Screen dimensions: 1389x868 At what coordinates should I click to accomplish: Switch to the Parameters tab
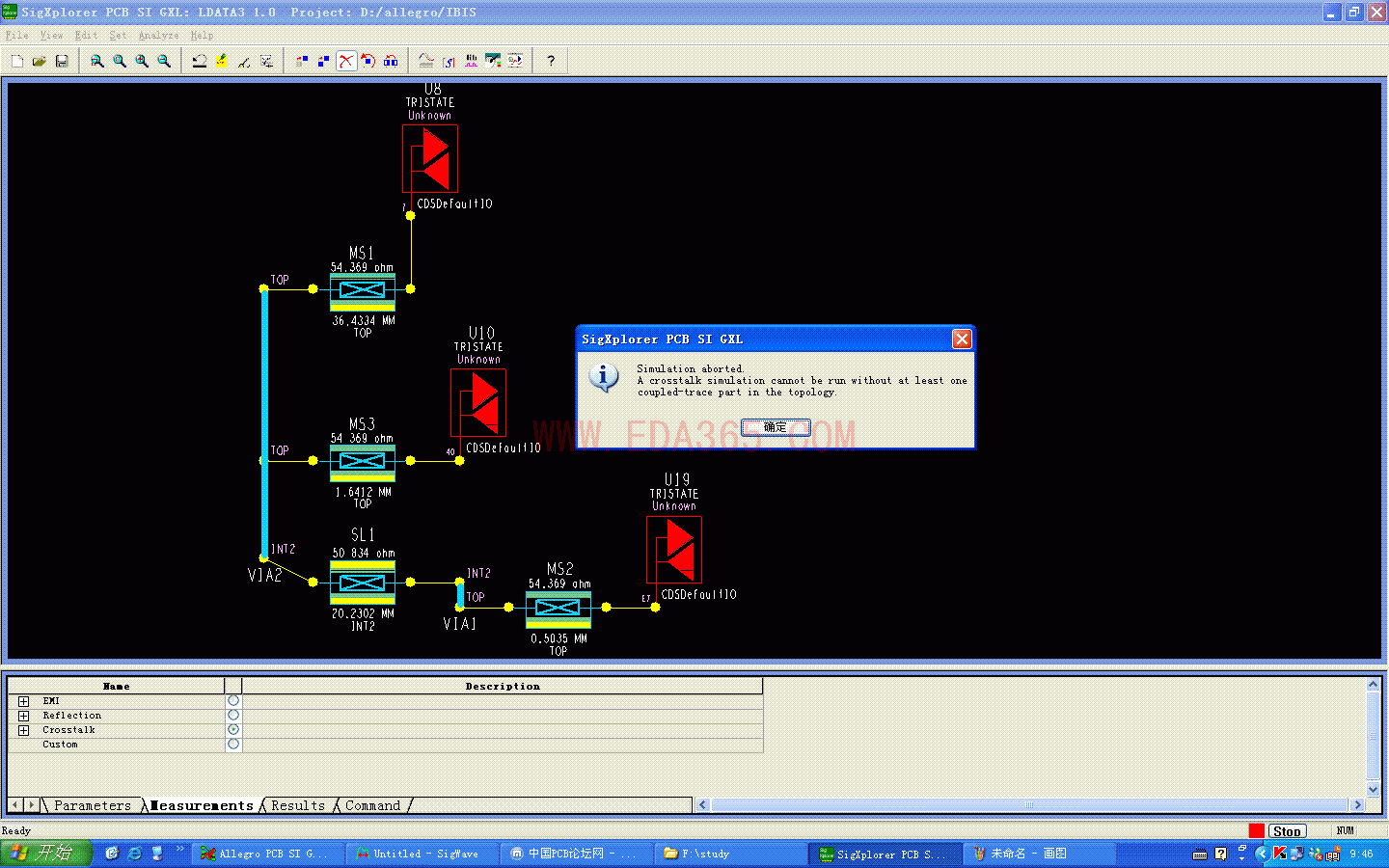[x=93, y=805]
